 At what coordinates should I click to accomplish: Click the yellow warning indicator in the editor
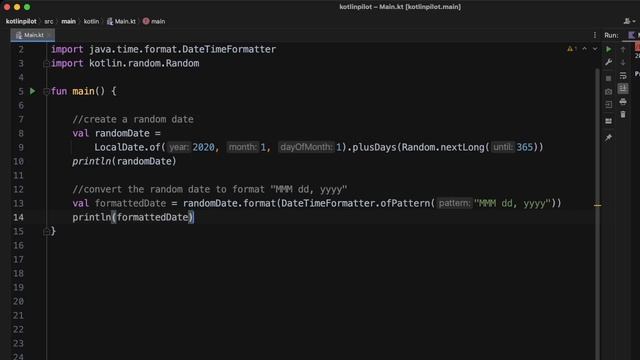coord(572,49)
